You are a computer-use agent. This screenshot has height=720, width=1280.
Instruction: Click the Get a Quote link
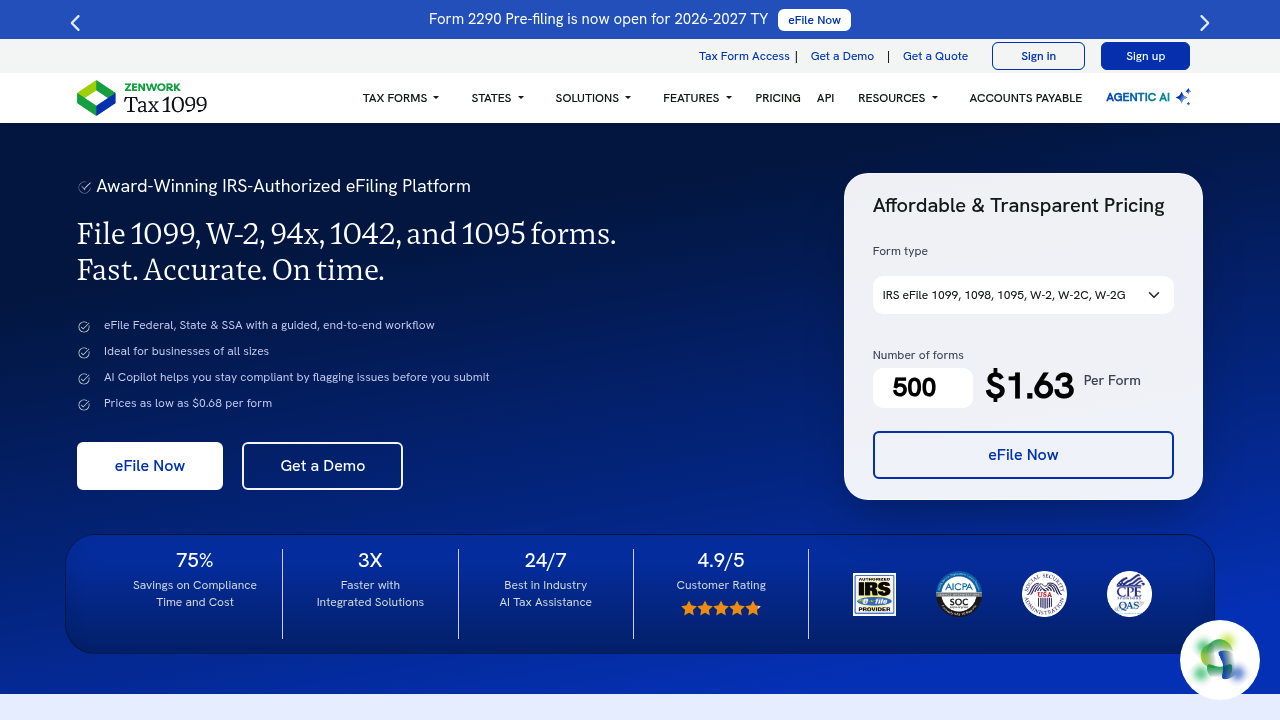tap(935, 56)
